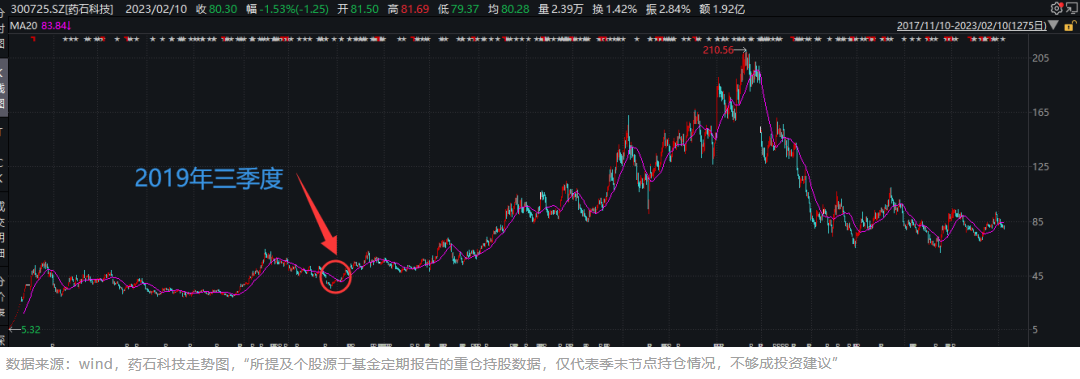This screenshot has width=1080, height=379.
Task: Select the K线图 sidebar tab
Action: (3, 89)
